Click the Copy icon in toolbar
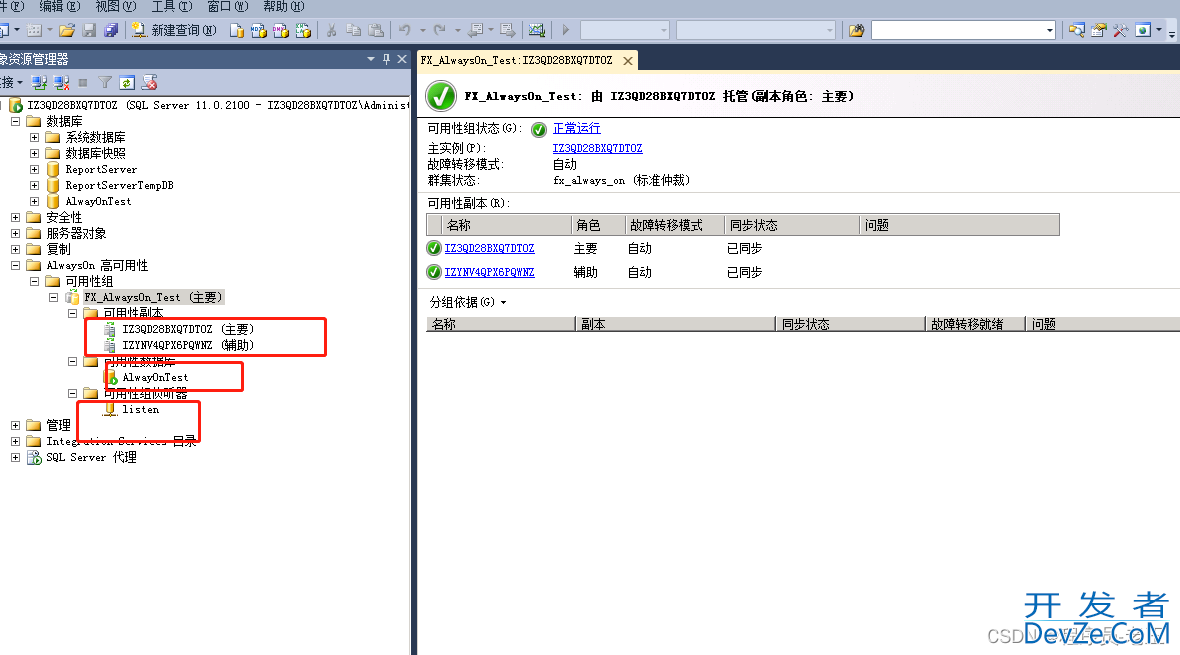 pos(354,31)
